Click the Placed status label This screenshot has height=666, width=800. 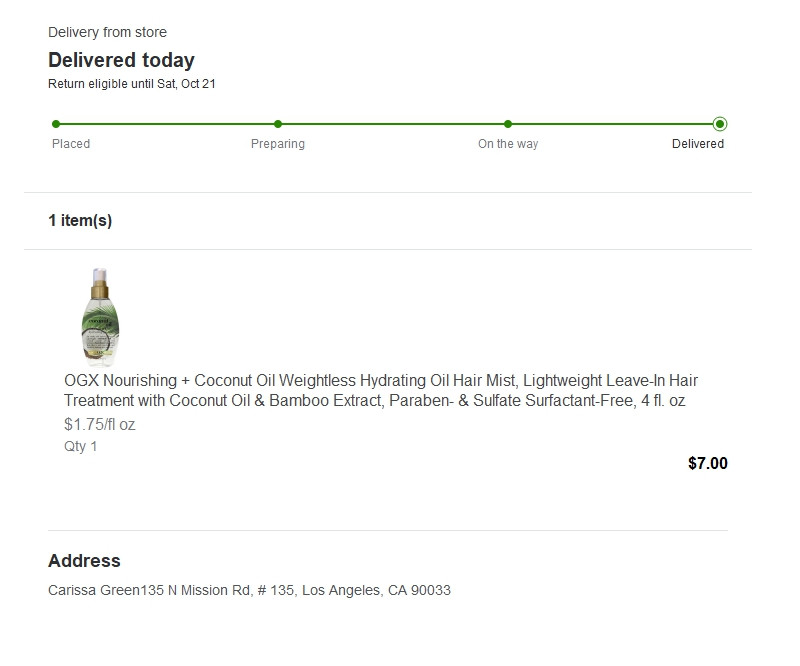point(71,144)
